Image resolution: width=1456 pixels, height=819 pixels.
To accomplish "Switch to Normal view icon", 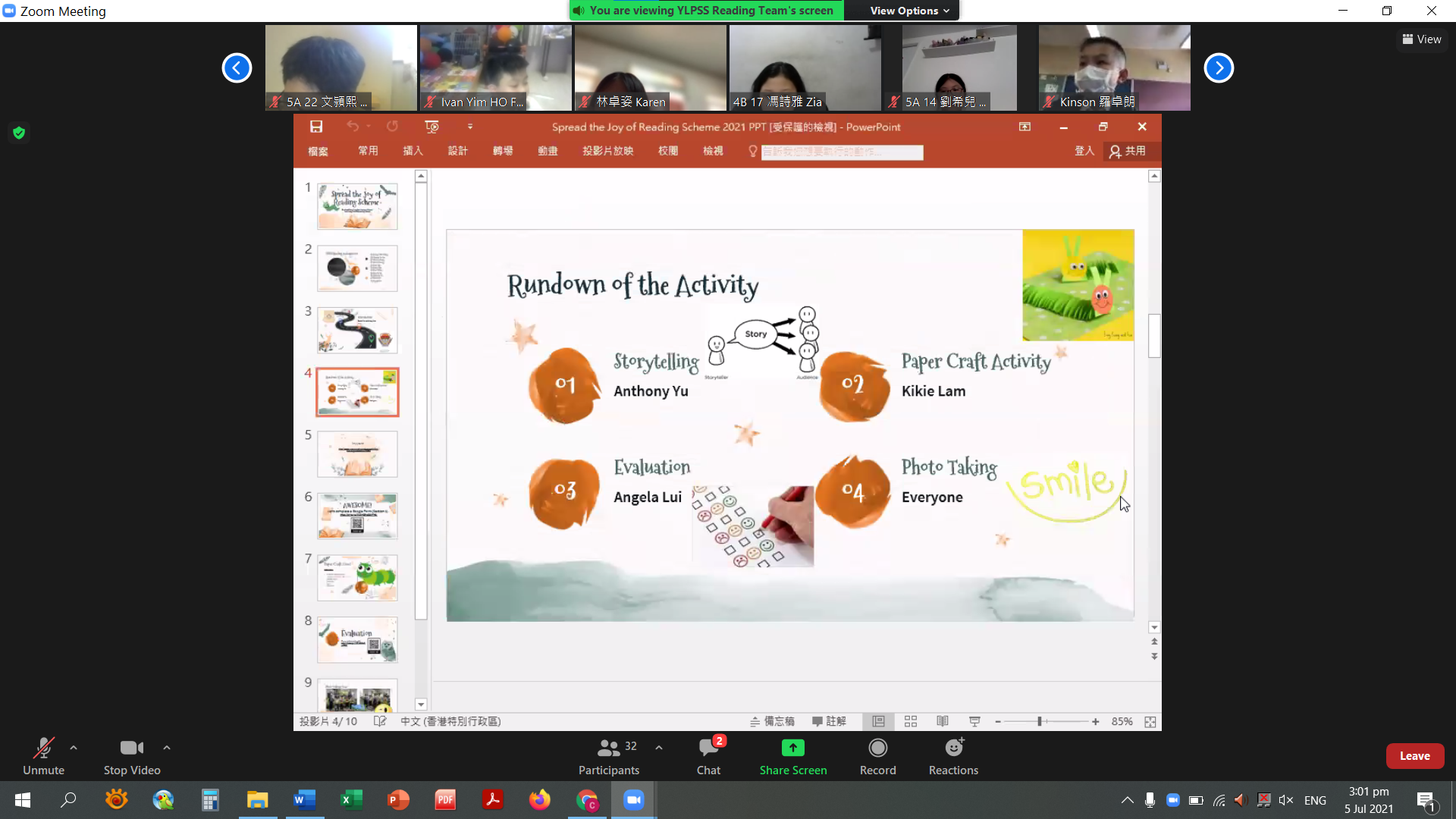I will point(878,721).
